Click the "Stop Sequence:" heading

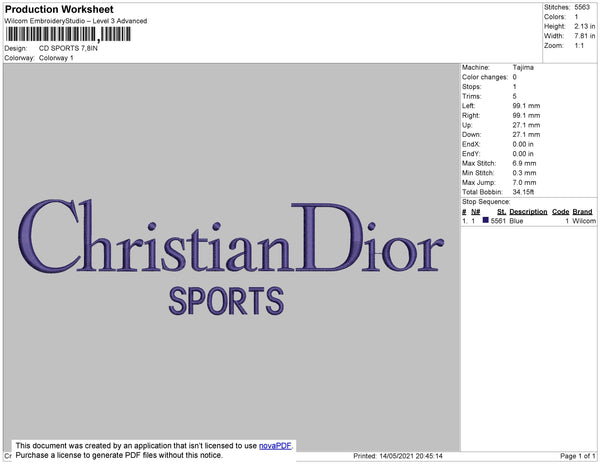pyautogui.click(x=486, y=202)
